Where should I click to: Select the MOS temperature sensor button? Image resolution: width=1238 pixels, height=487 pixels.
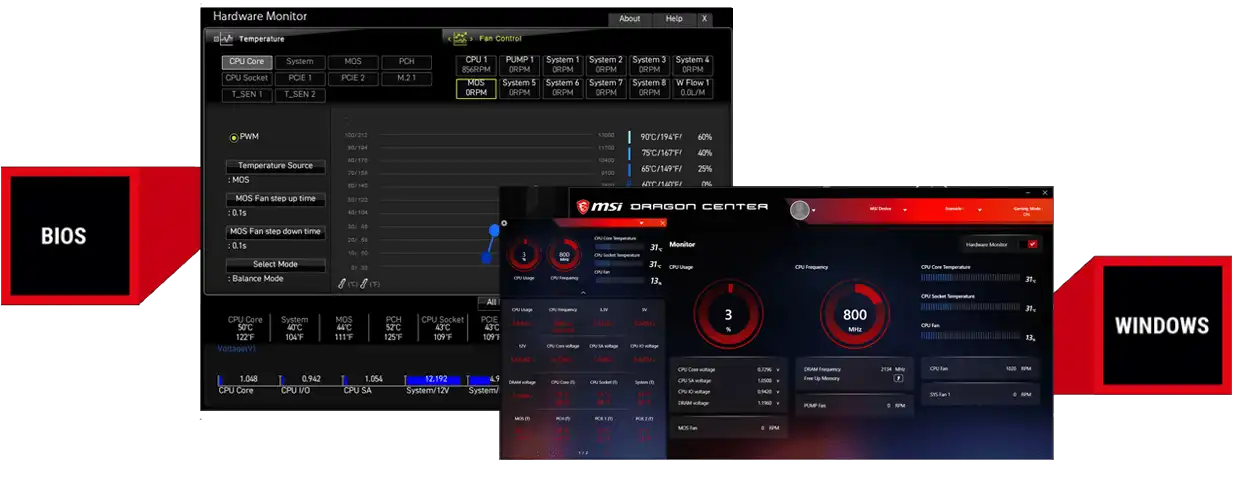353,62
